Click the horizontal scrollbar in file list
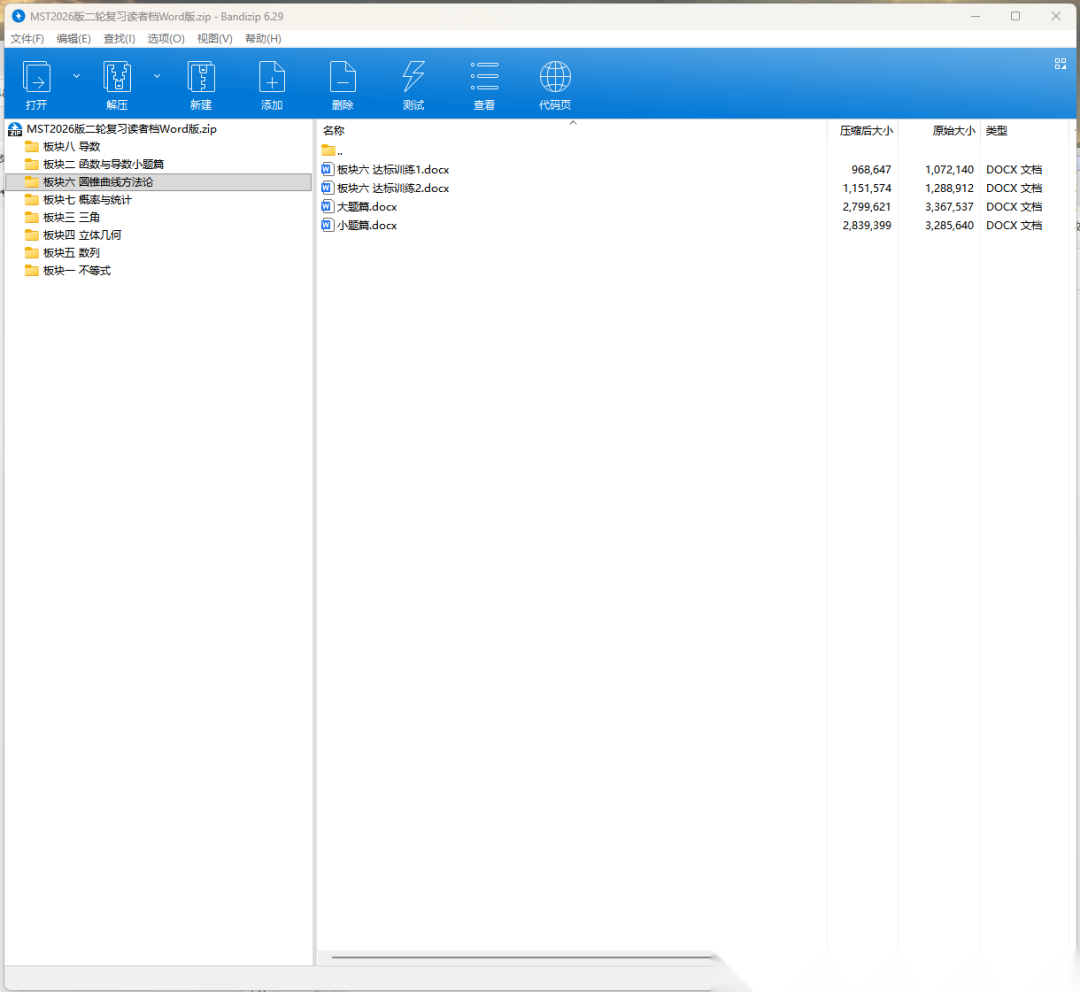1080x992 pixels. click(x=520, y=957)
